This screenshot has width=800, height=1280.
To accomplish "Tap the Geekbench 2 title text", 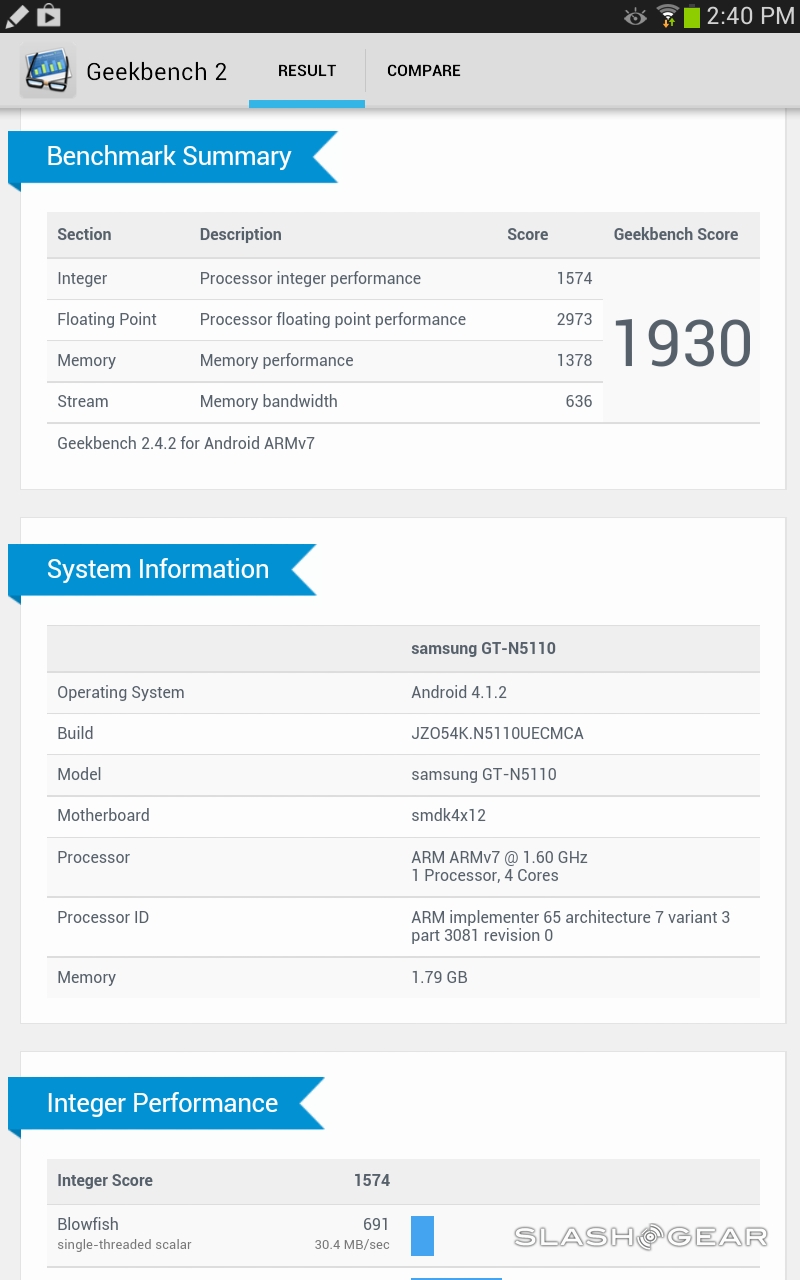I will 157,72.
